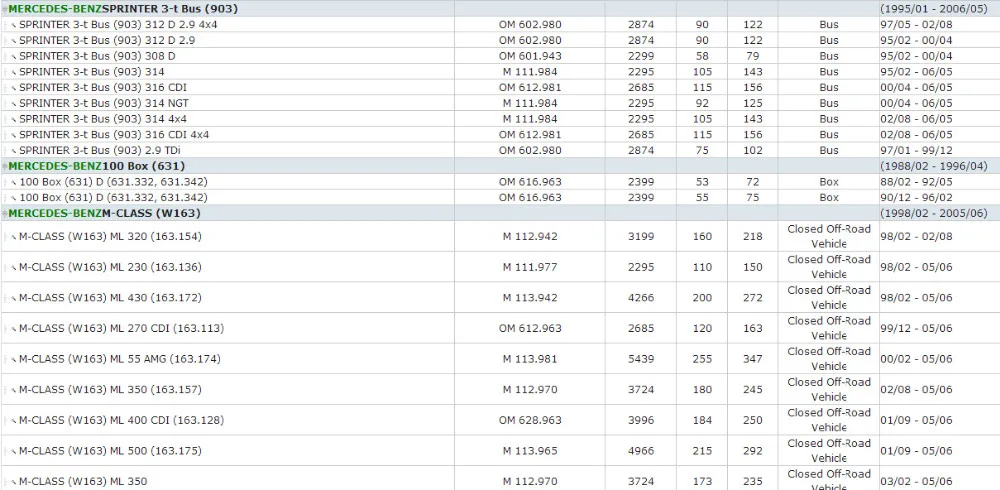The height and width of the screenshot is (490, 1000).
Task: Select row SPRINTER 3-t Bus (903) 312 D 2.9
Action: point(500,40)
